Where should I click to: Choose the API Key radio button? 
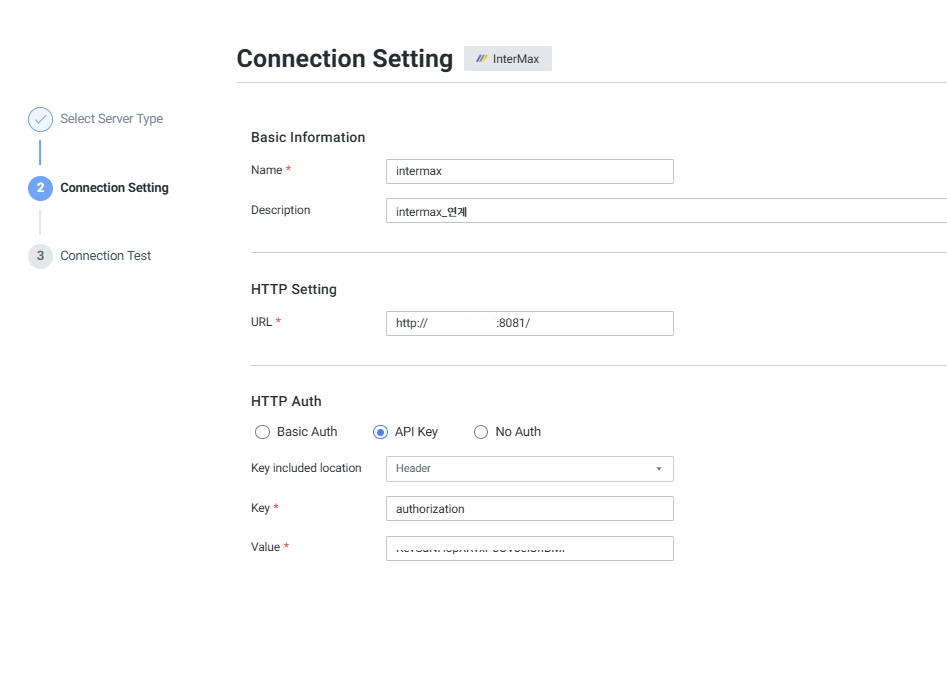pos(380,432)
